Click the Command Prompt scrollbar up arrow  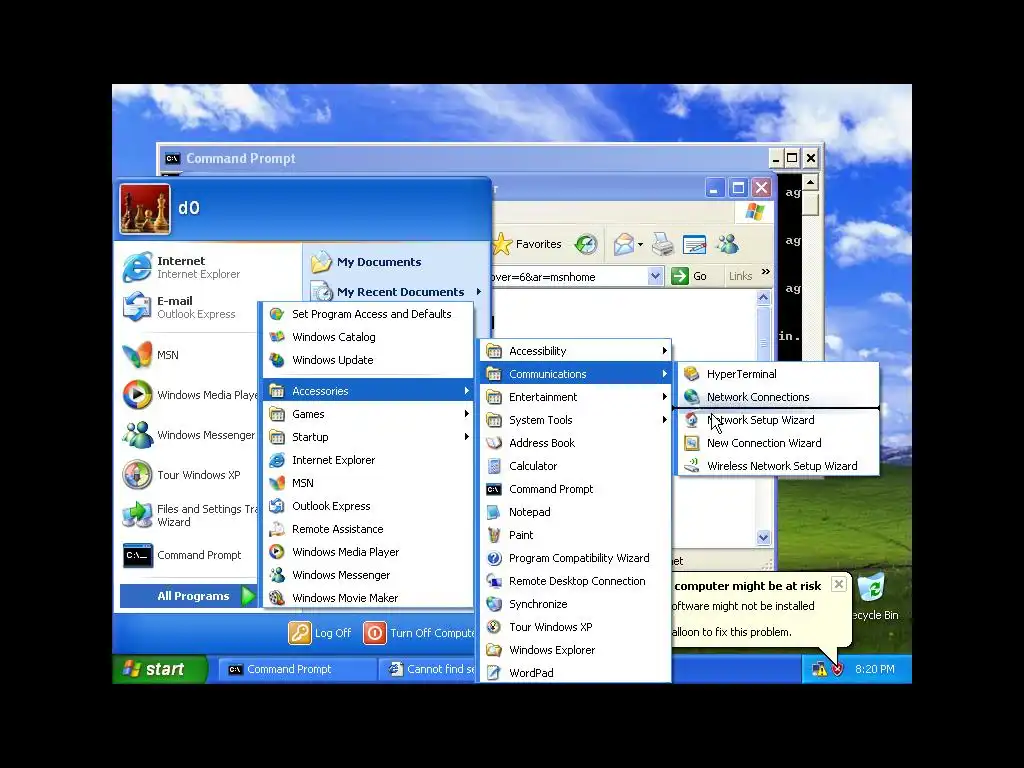810,182
